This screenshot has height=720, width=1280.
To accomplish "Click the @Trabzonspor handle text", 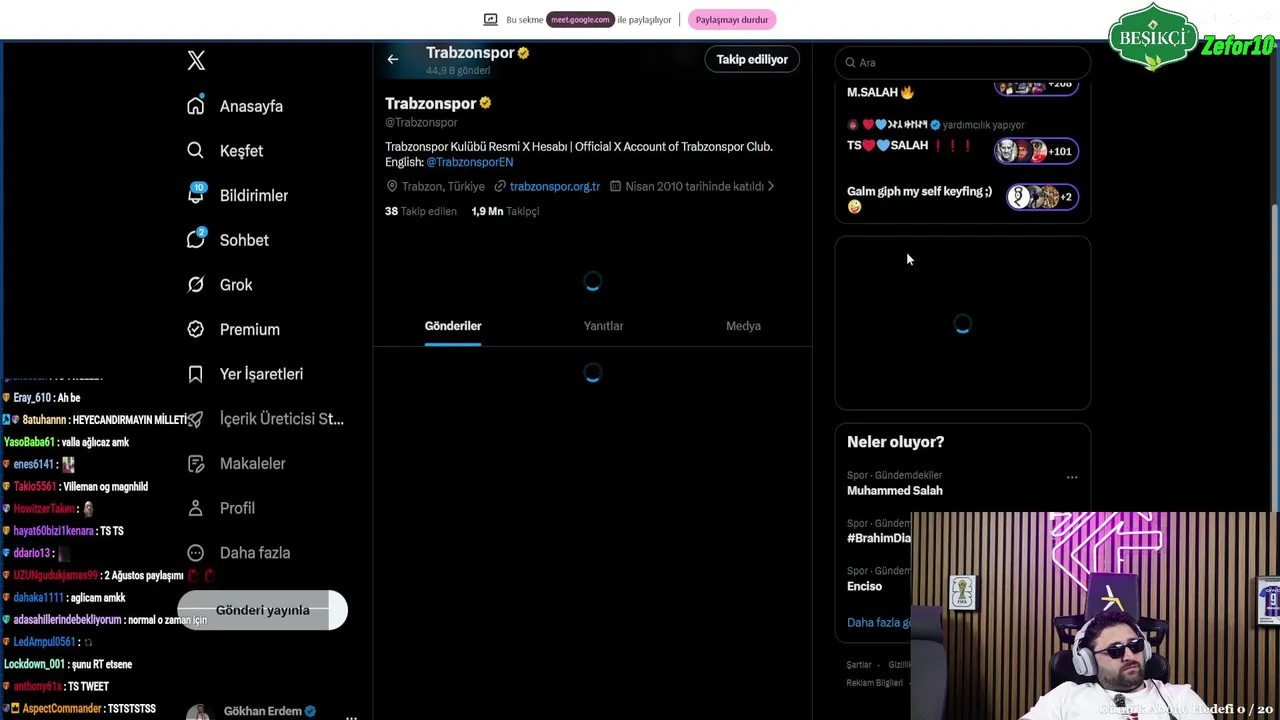I will pyautogui.click(x=421, y=122).
